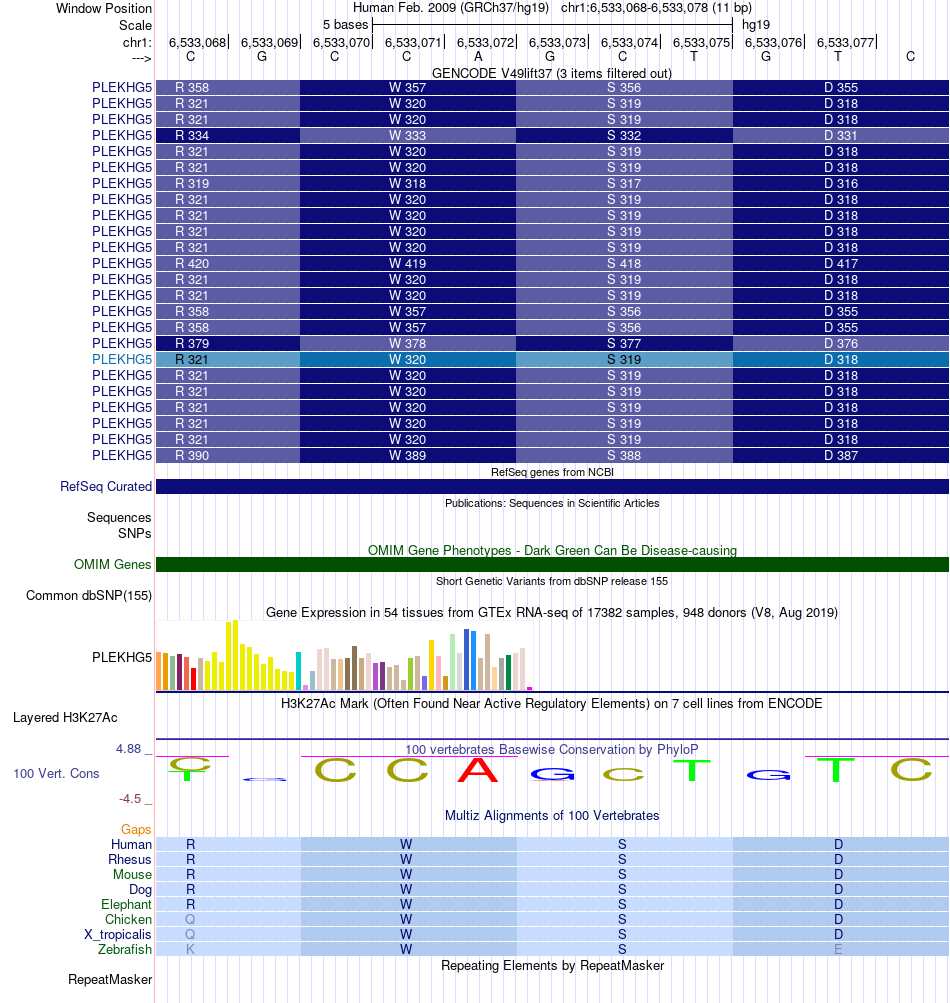The width and height of the screenshot is (950, 1003).
Task: Click base 'A' in the sequence ruler
Action: [478, 56]
